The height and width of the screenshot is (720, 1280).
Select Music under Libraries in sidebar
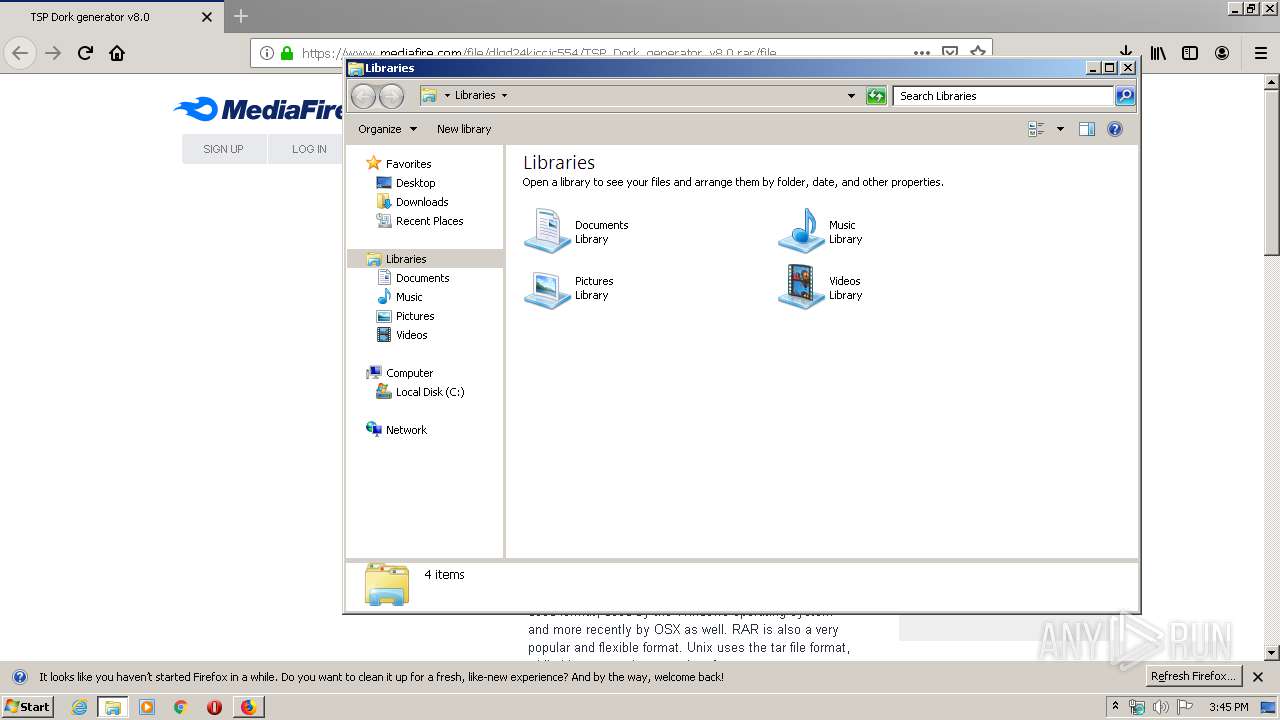[x=409, y=297]
